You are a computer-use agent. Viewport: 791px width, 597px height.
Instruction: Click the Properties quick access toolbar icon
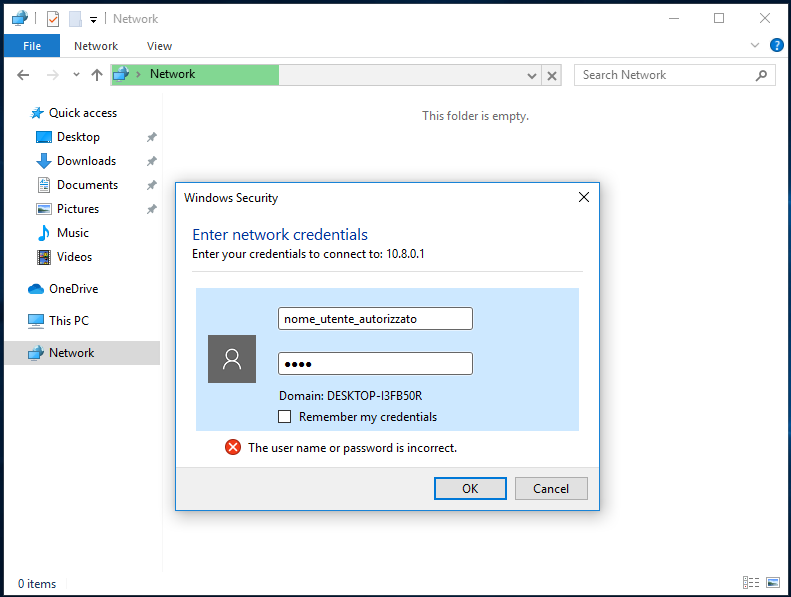tap(53, 19)
